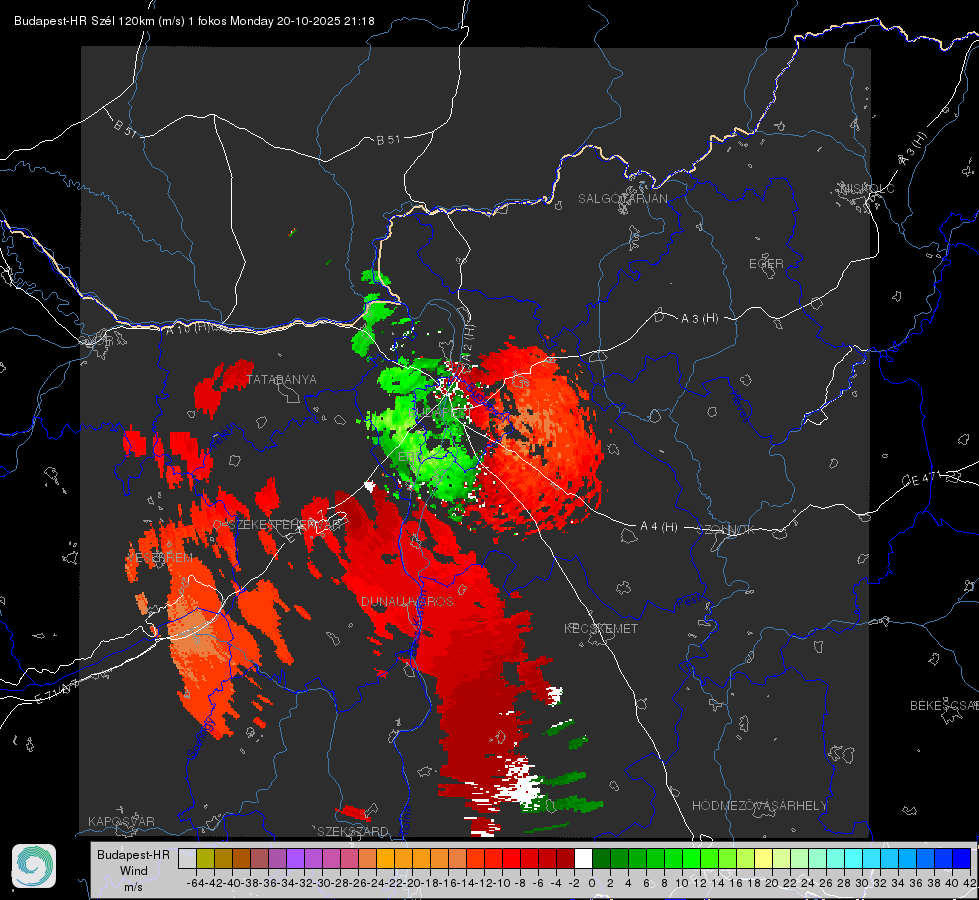Pick the light gray first legend swatch

click(187, 859)
